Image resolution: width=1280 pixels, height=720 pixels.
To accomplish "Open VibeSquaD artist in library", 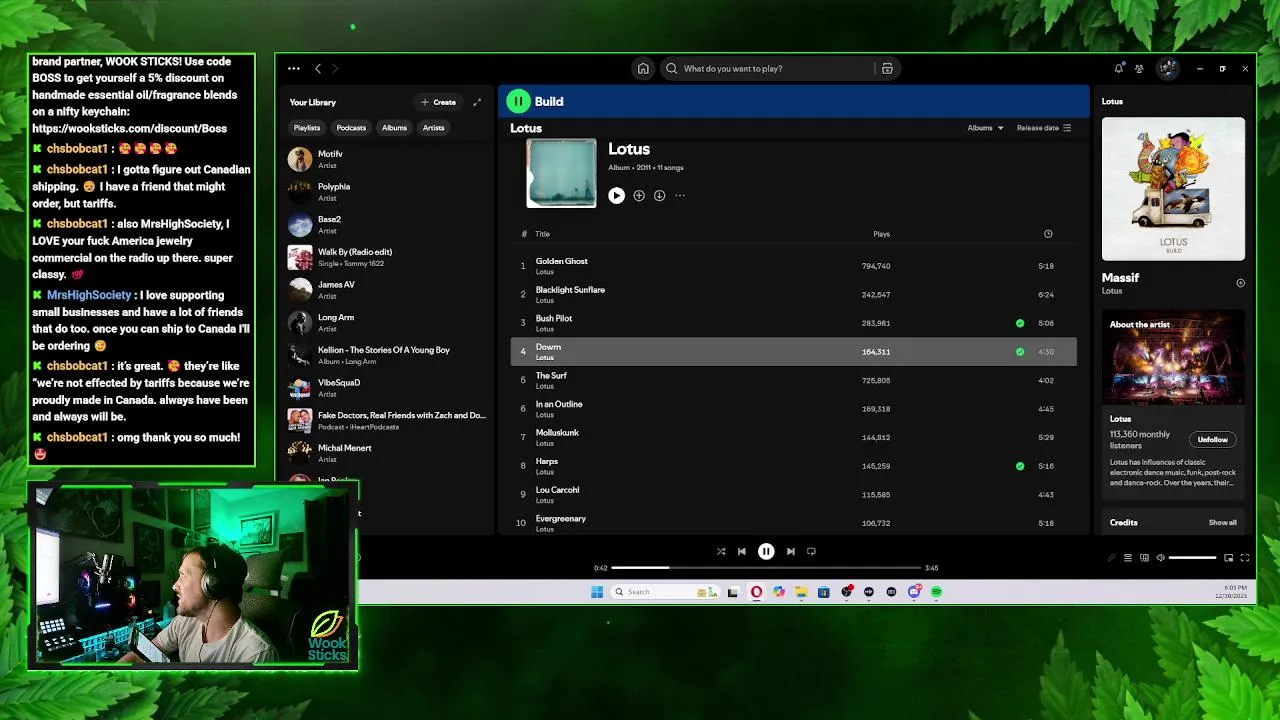I will [x=384, y=388].
